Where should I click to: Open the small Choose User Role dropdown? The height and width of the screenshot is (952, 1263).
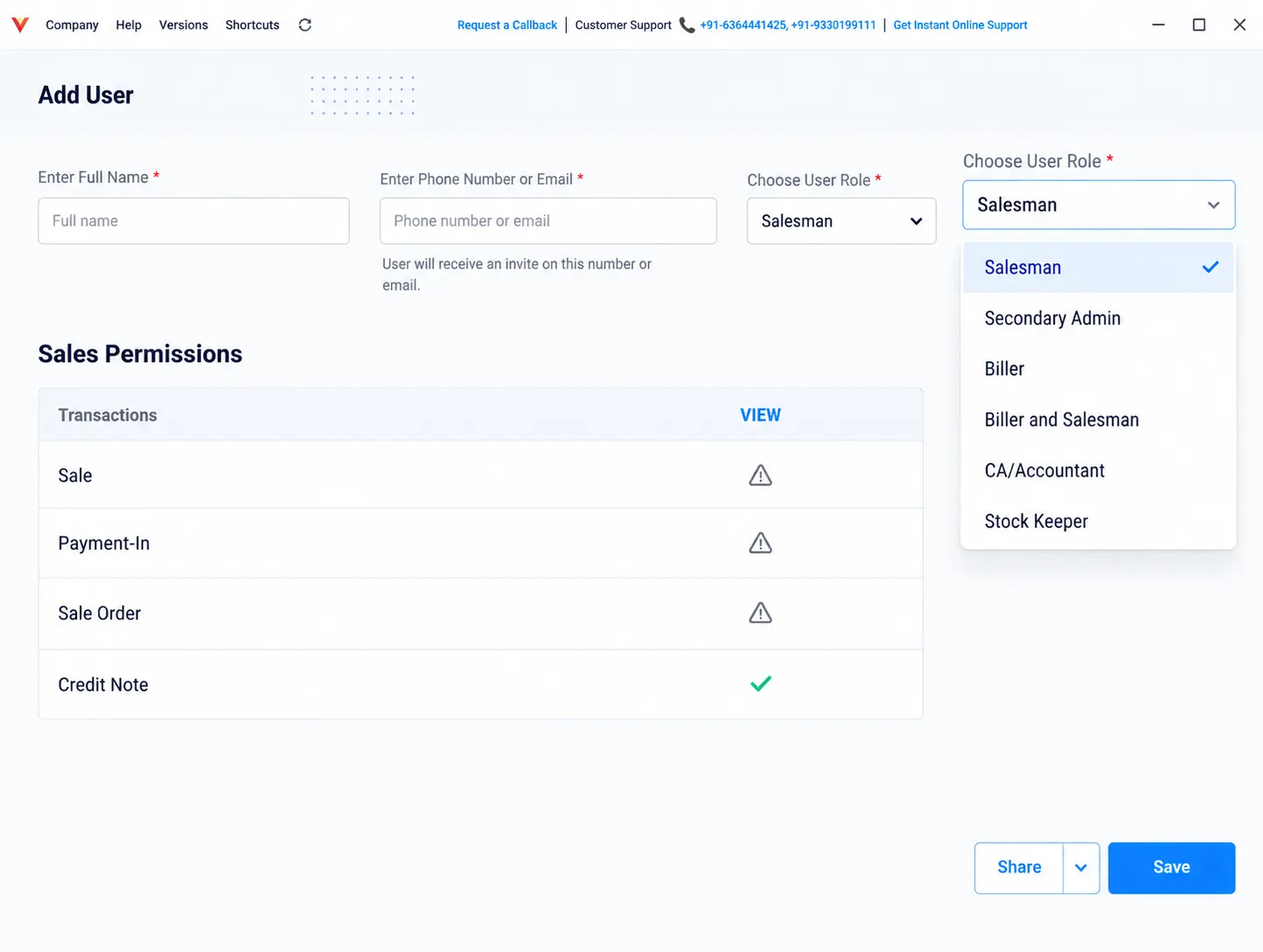coord(841,221)
